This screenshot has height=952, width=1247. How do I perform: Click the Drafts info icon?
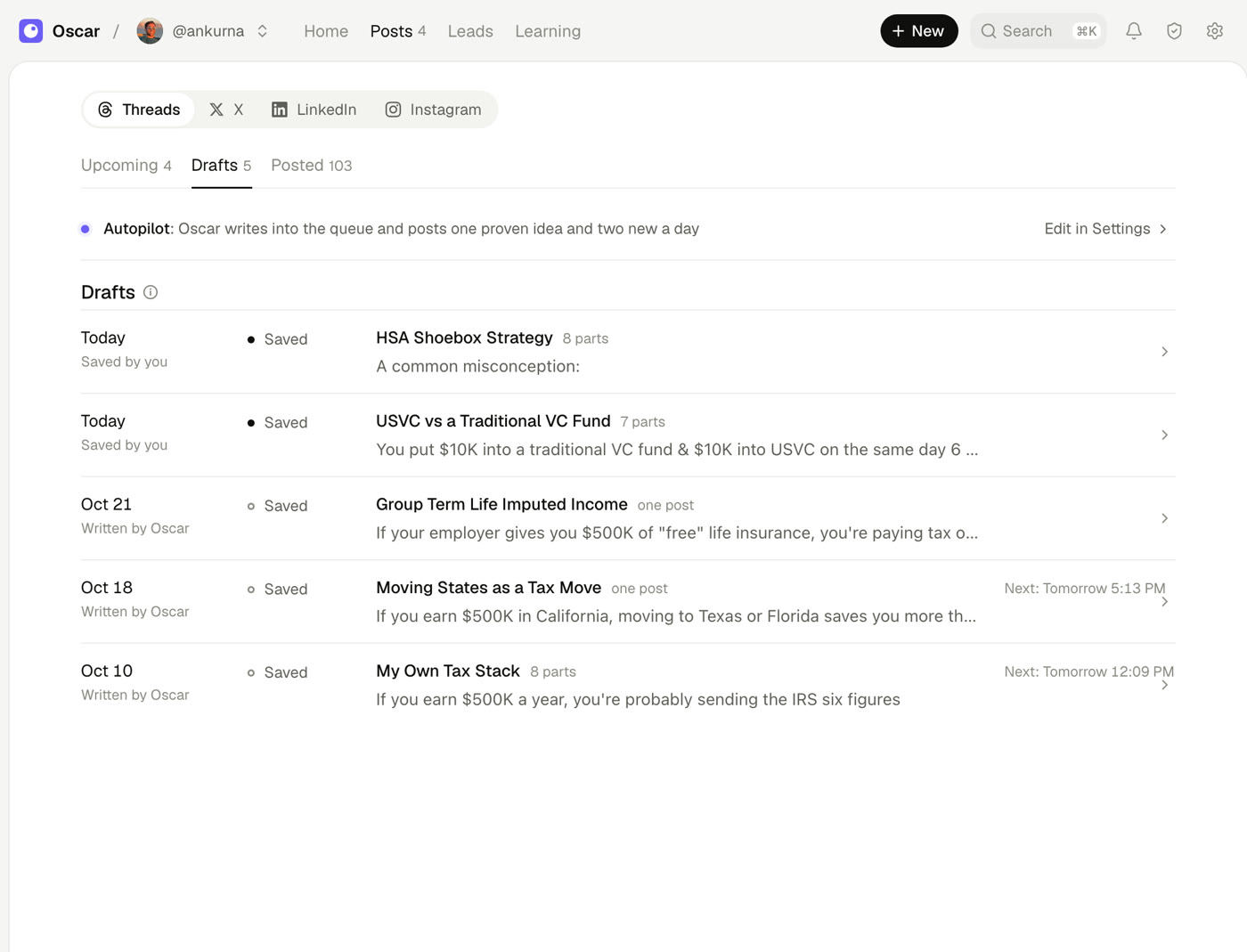coord(151,292)
